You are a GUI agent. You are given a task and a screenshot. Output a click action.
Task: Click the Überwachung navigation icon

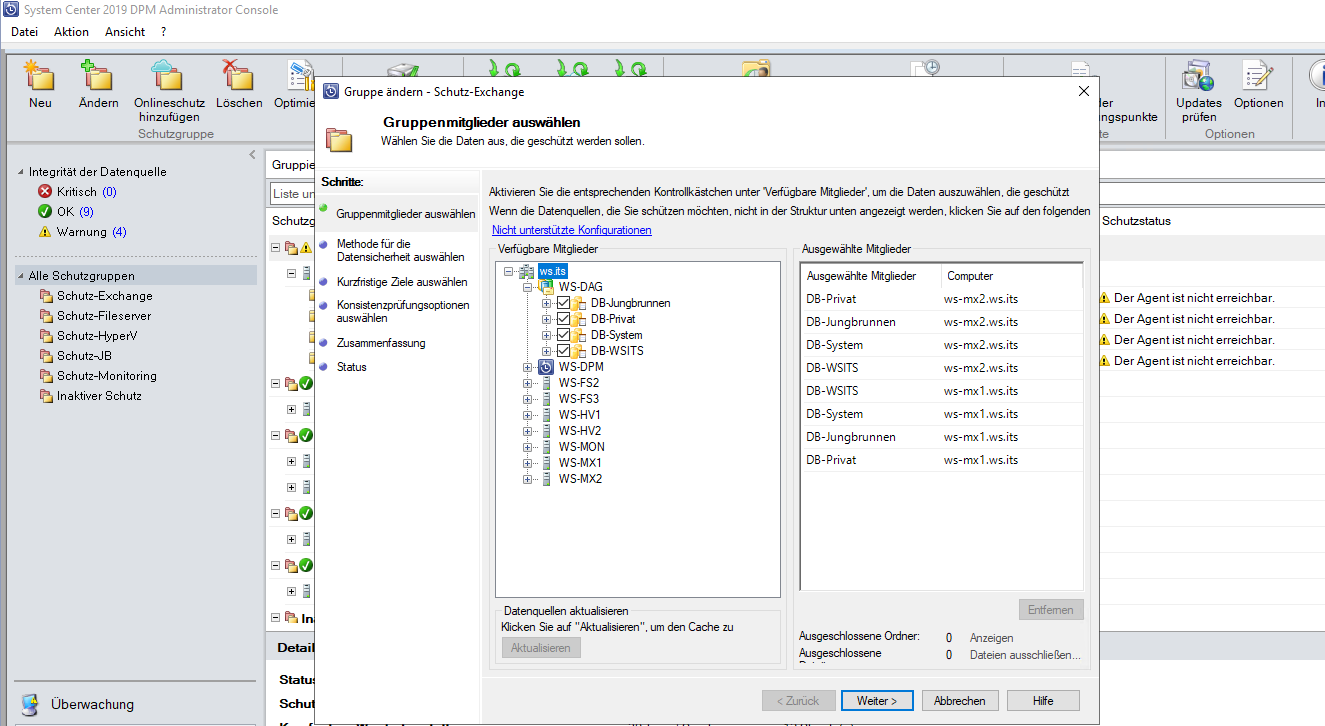coord(30,704)
